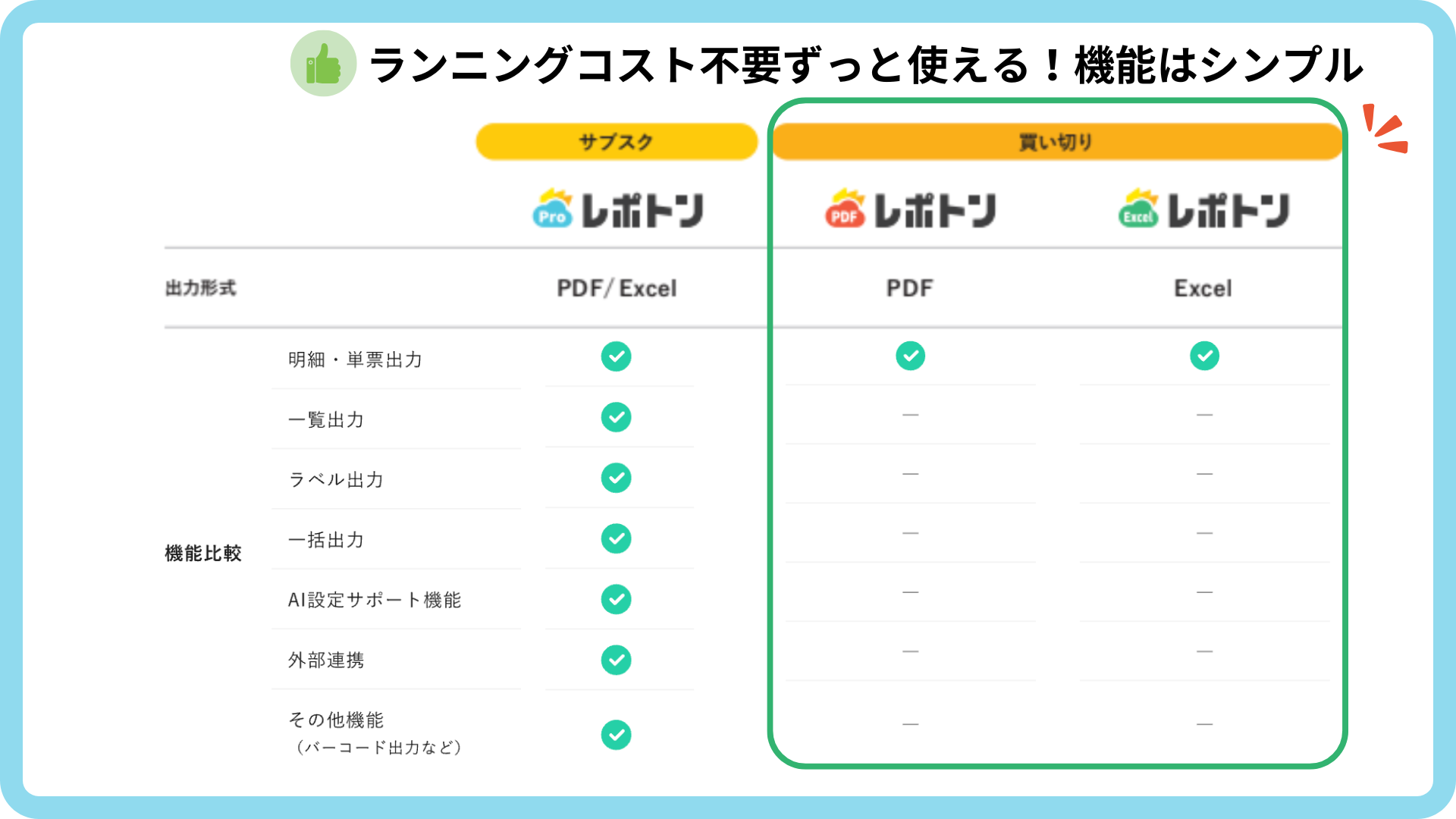Click the 機能比較 section heading
The width and height of the screenshot is (1456, 819).
[x=203, y=554]
